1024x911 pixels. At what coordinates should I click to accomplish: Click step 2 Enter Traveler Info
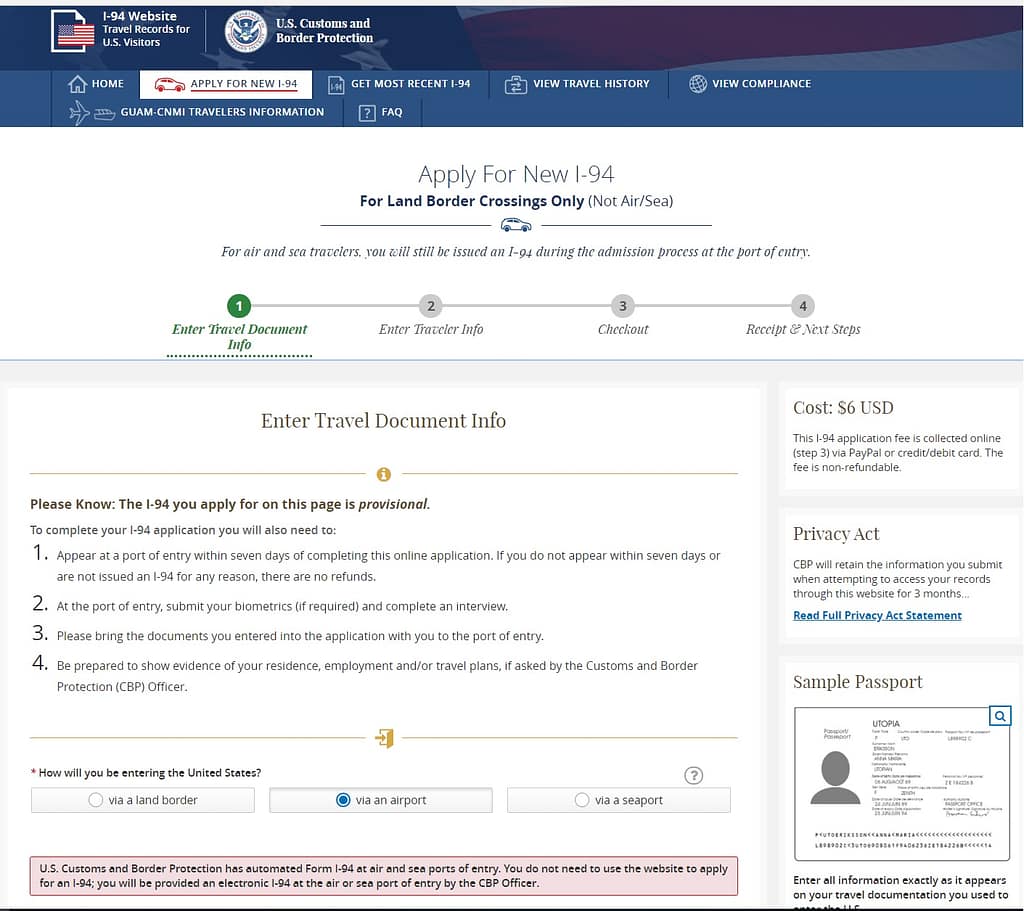430,306
